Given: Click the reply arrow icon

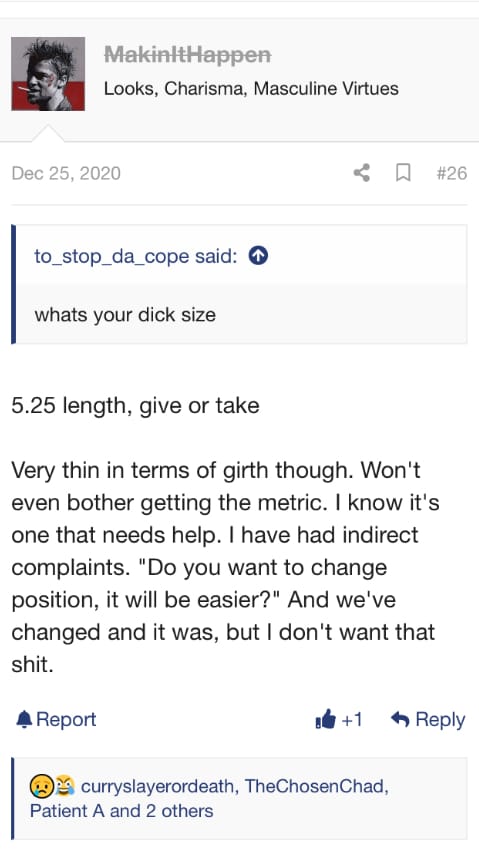Looking at the screenshot, I should 400,719.
